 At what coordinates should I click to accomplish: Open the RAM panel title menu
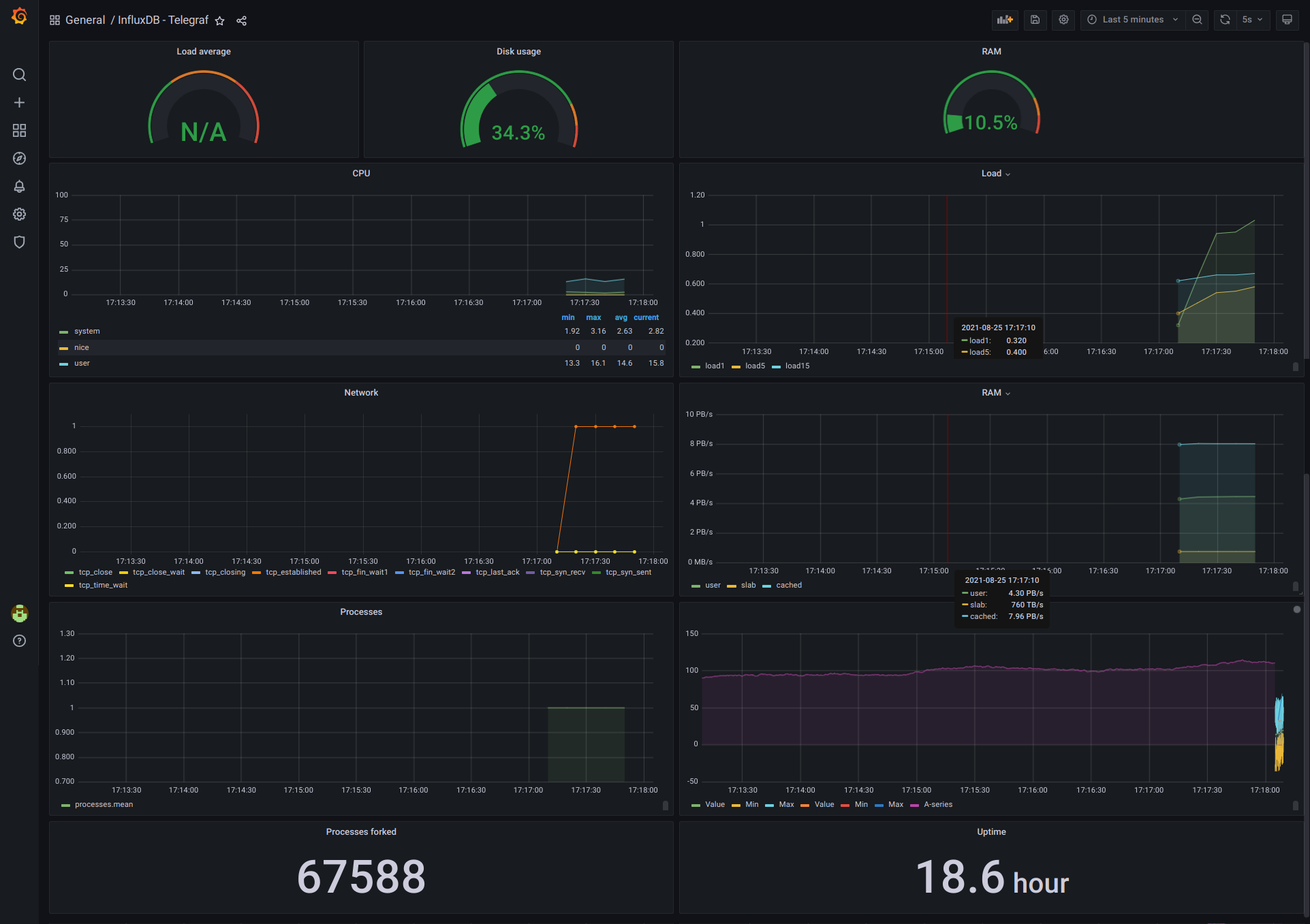pos(995,392)
